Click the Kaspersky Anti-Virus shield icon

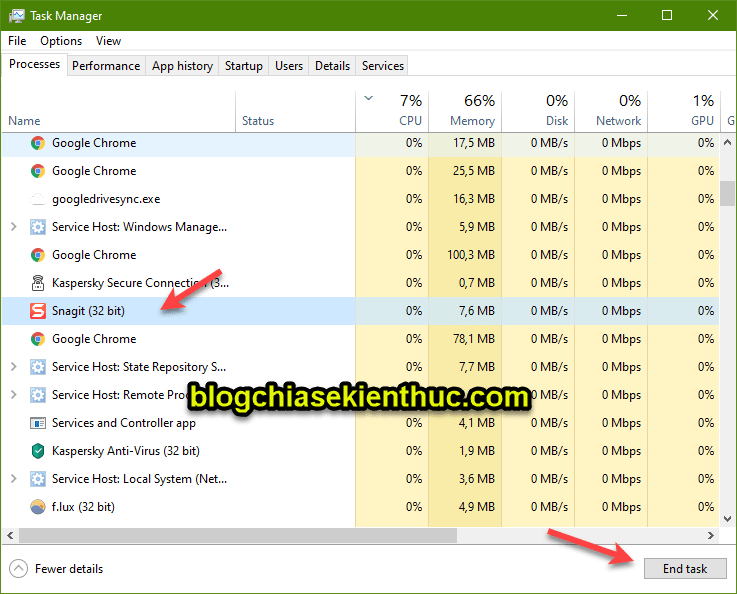click(38, 451)
